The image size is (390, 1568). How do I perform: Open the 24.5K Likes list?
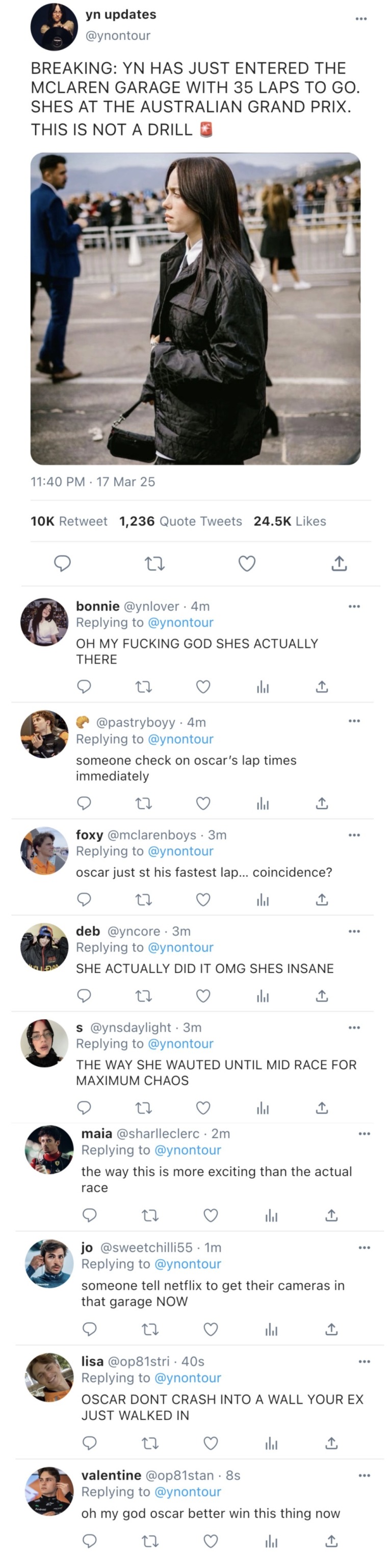pos(290,521)
